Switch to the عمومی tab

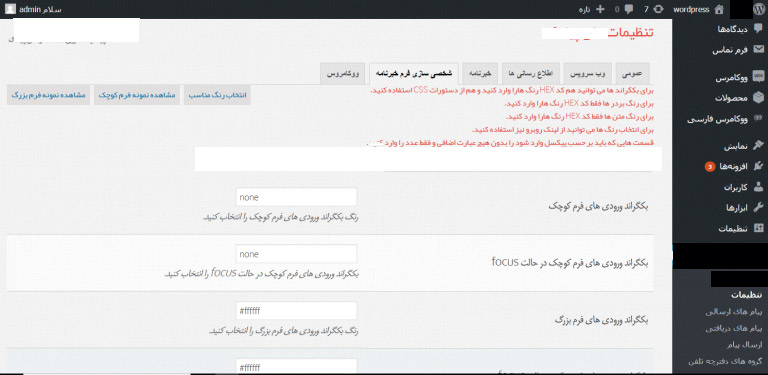tap(632, 74)
